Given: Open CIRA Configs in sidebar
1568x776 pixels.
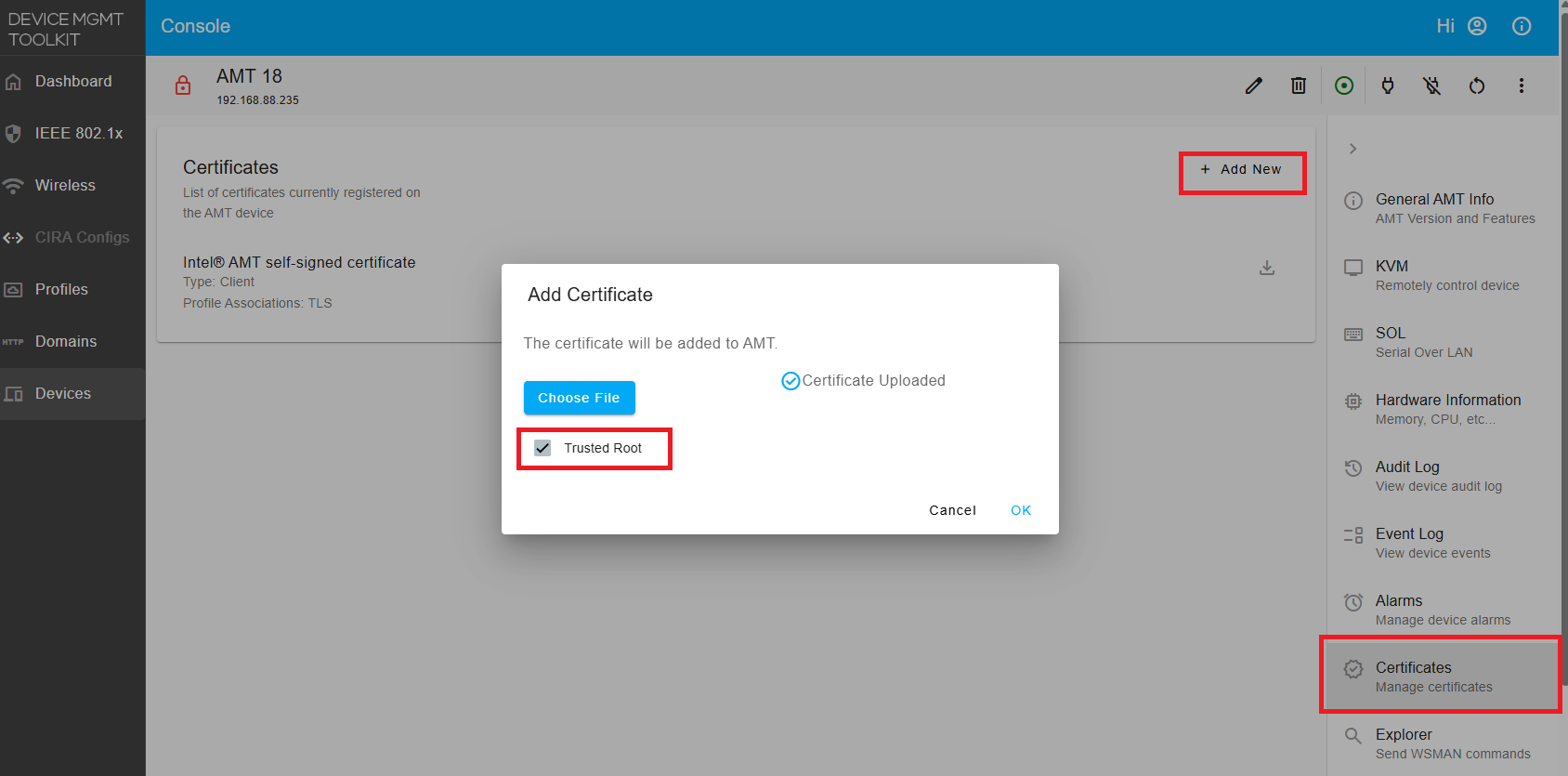Looking at the screenshot, I should coord(72,238).
